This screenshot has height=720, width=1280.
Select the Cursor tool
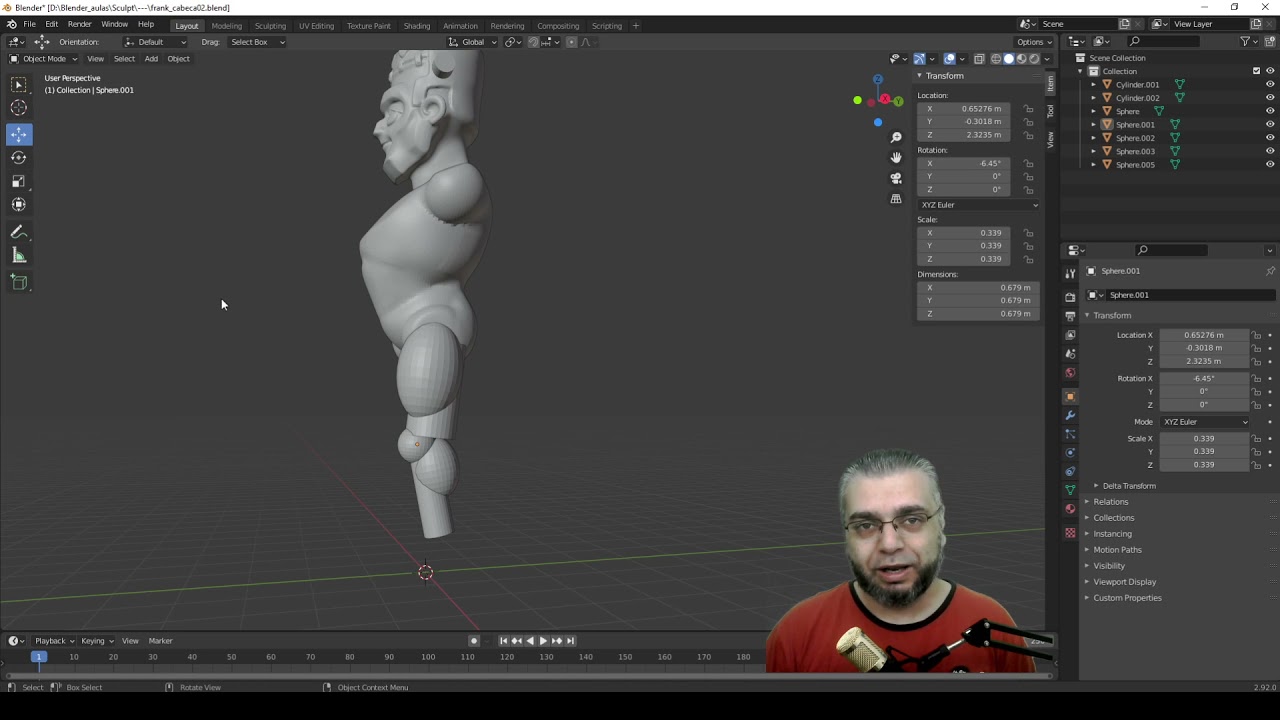tap(19, 108)
